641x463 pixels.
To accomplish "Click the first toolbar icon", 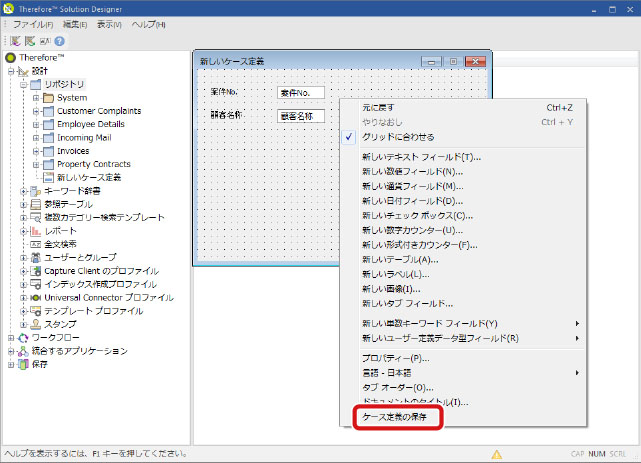I will pos(15,41).
